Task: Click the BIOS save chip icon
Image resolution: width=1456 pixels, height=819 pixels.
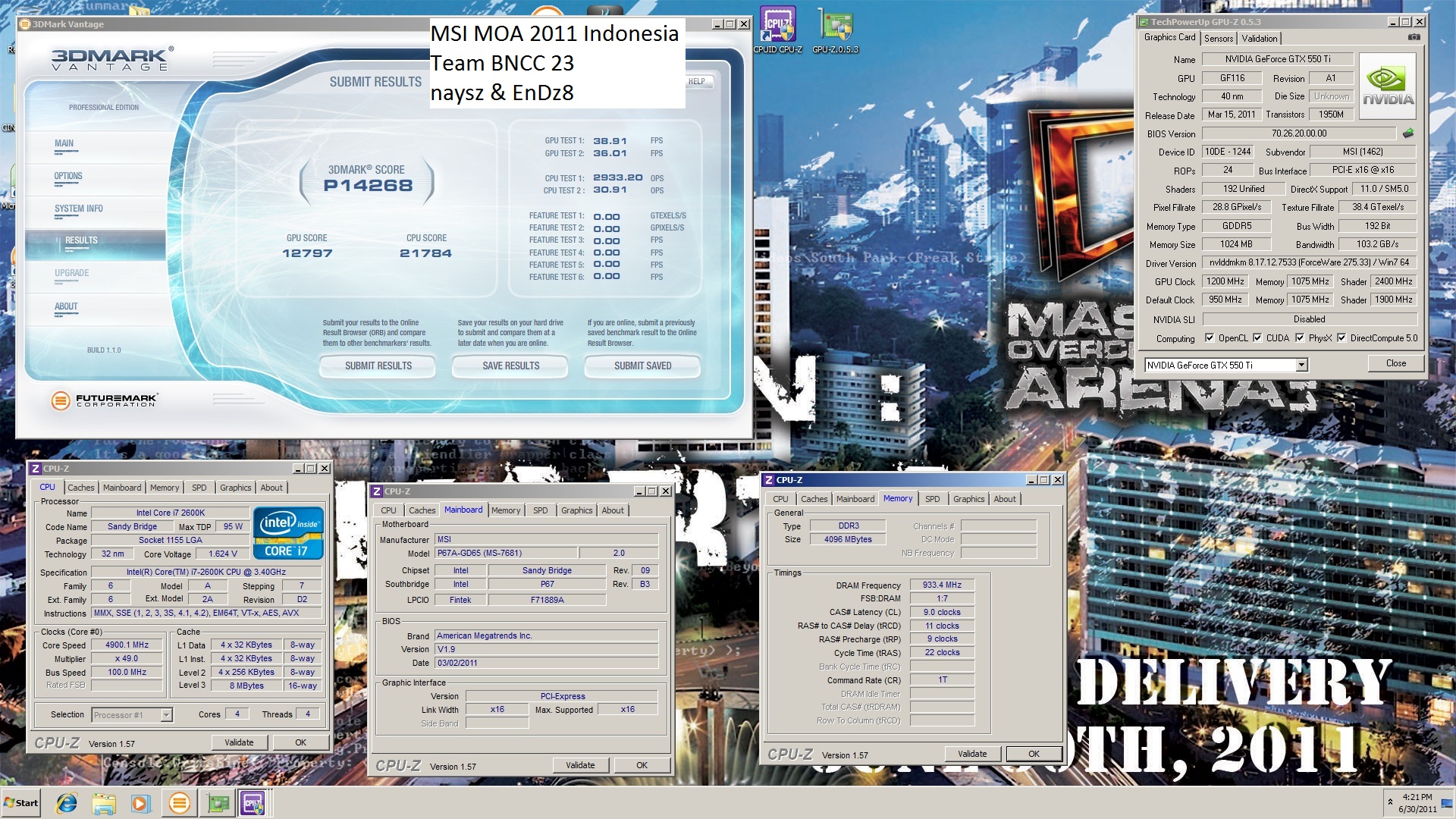Action: pos(1408,133)
